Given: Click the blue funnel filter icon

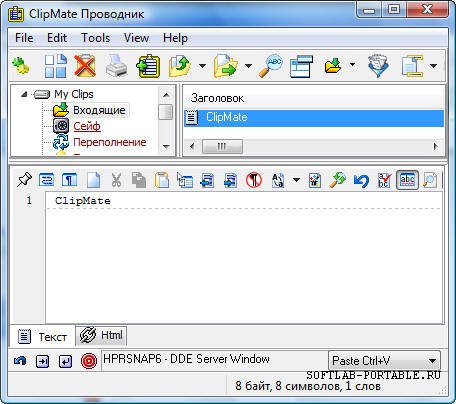Looking at the screenshot, I should pos(378,66).
